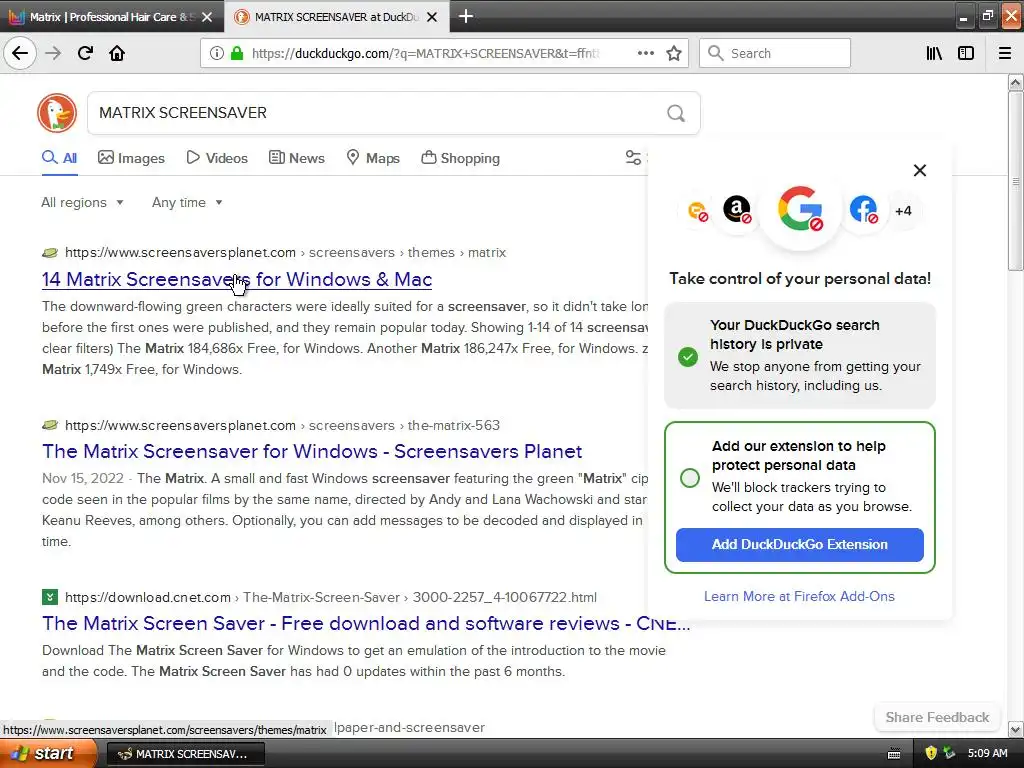1024x768 pixels.
Task: Bookmark this page with the star
Action: pyautogui.click(x=674, y=53)
